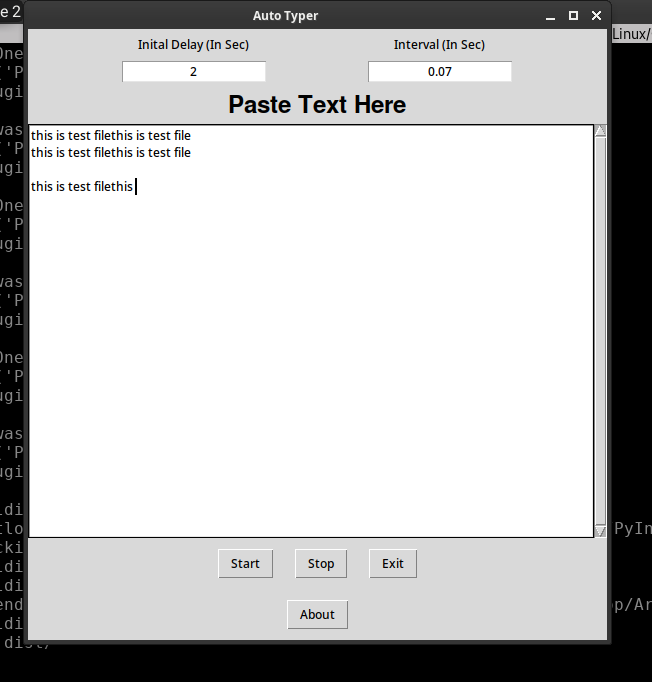
Task: Click the Start button
Action: [x=245, y=564]
